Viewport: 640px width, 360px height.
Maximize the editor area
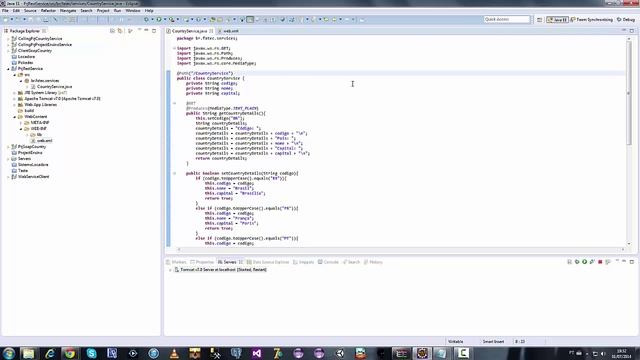632,31
